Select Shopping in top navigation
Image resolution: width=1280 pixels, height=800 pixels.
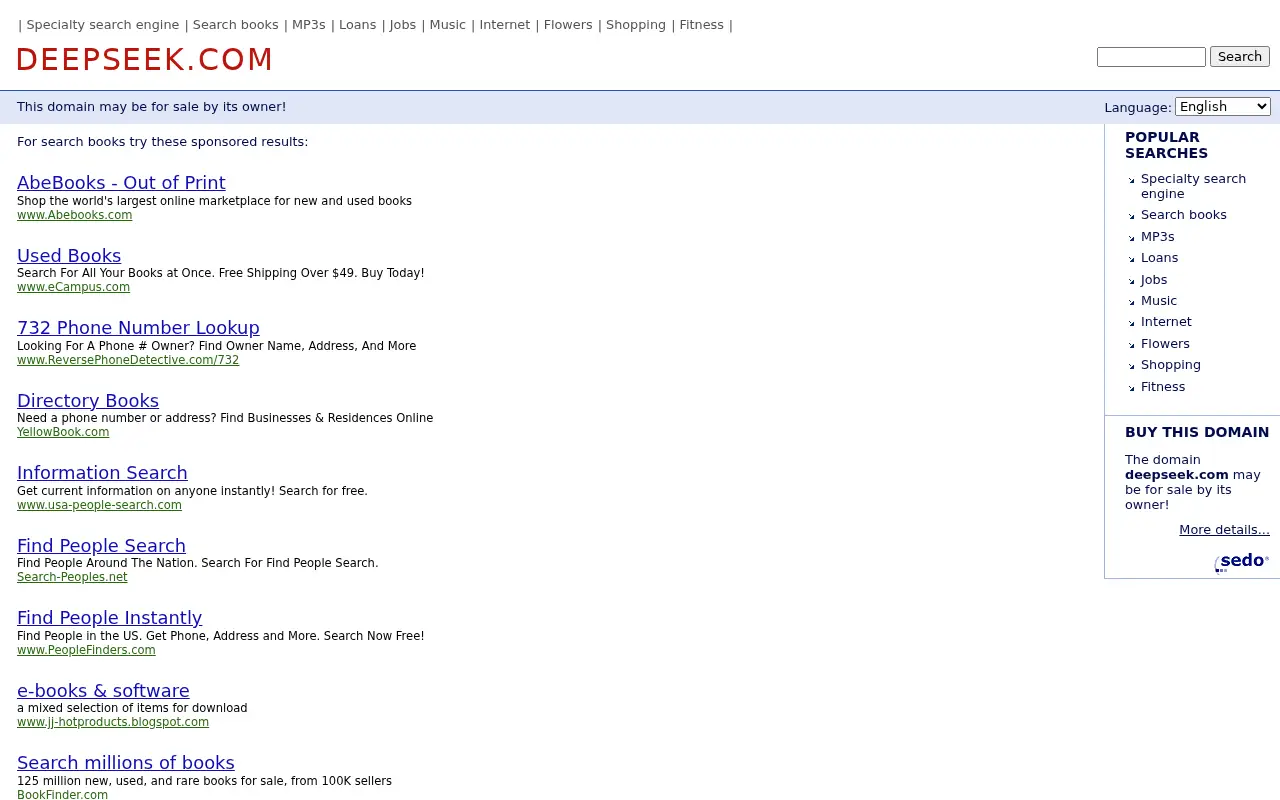(635, 25)
